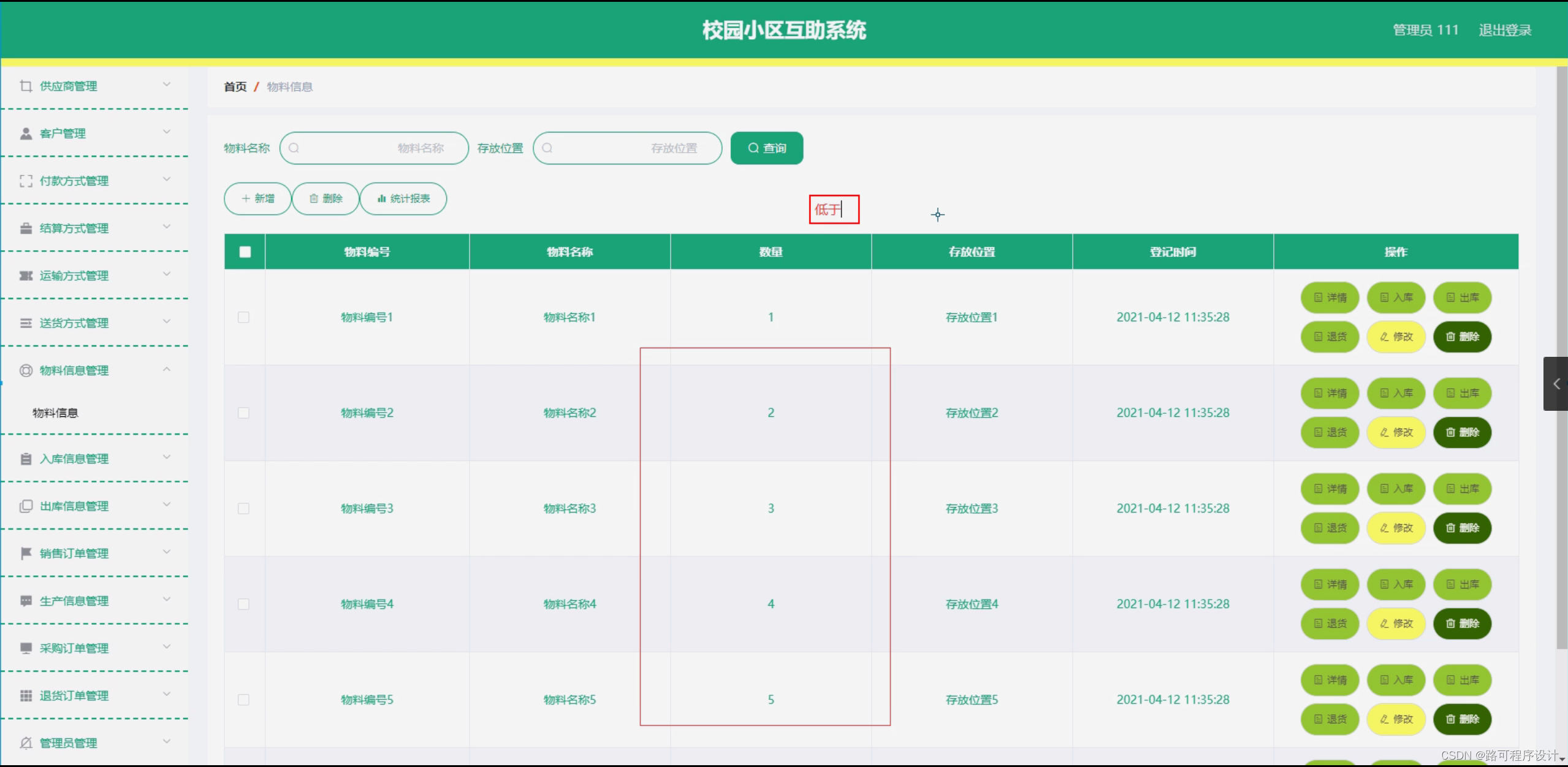Image resolution: width=1568 pixels, height=767 pixels.
Task: Select the 供应商管理 supplier icon in sidebar
Action: click(26, 86)
